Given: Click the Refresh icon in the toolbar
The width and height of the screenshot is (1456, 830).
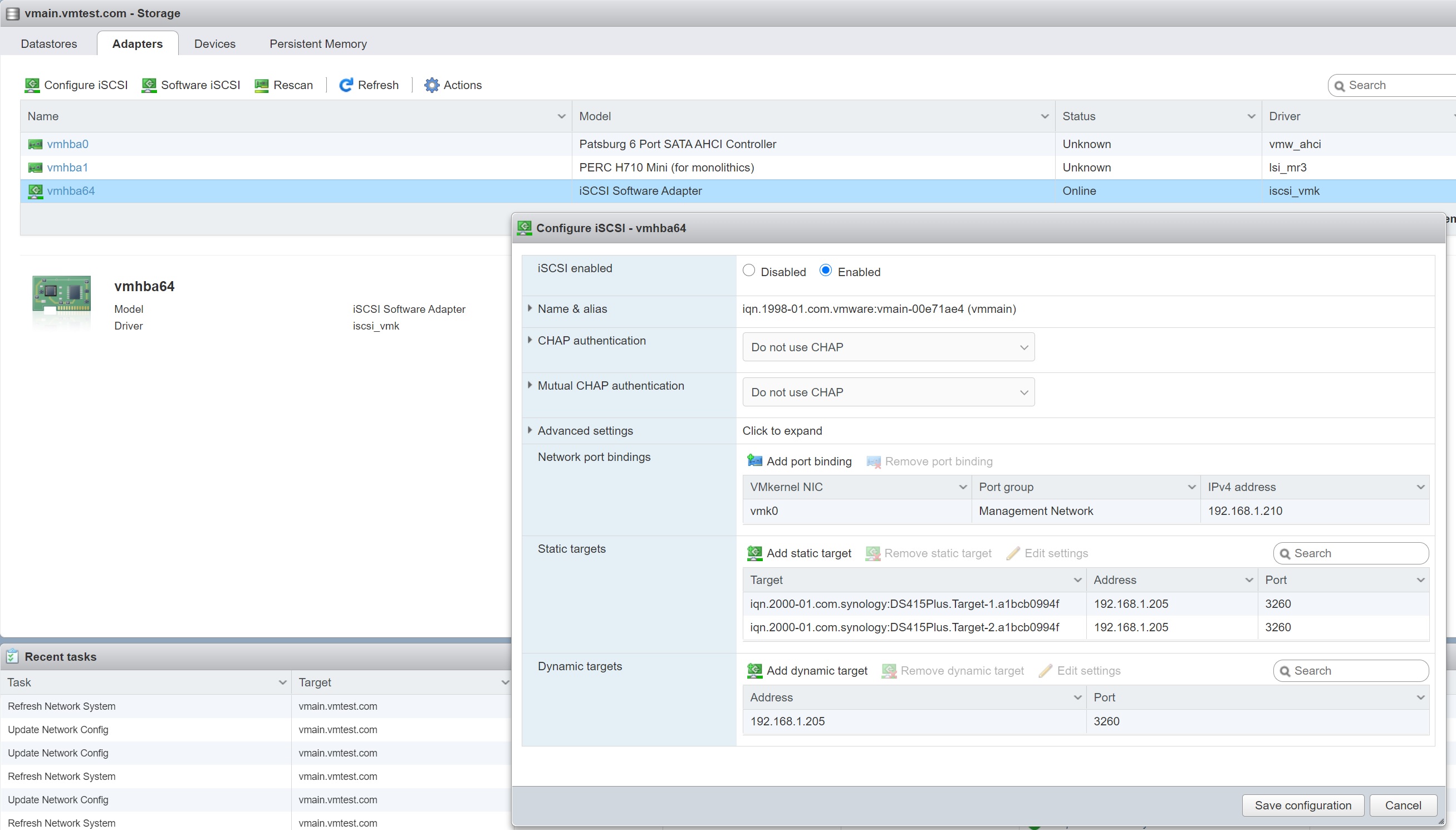Looking at the screenshot, I should click(x=346, y=86).
